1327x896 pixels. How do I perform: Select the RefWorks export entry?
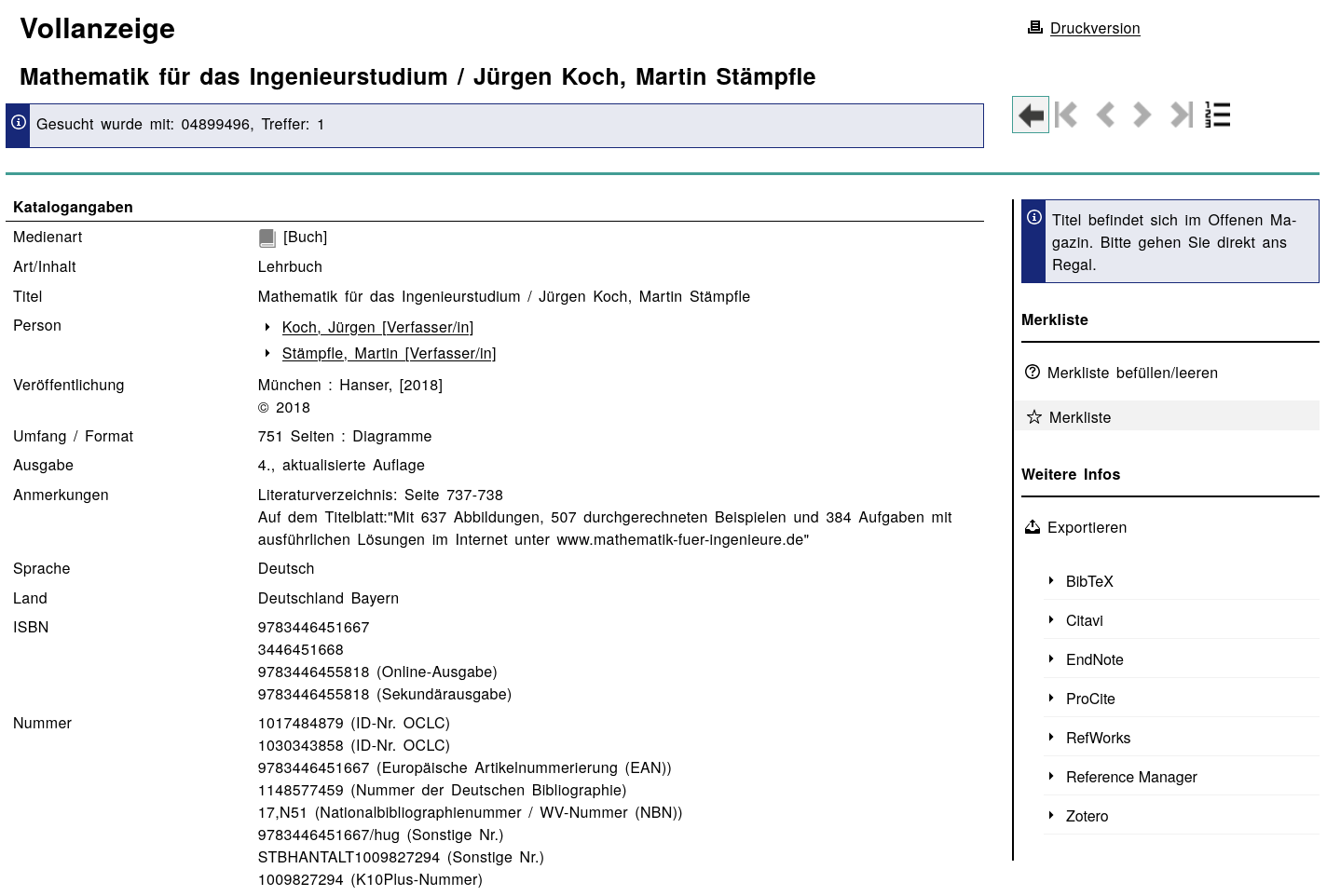coord(1098,738)
